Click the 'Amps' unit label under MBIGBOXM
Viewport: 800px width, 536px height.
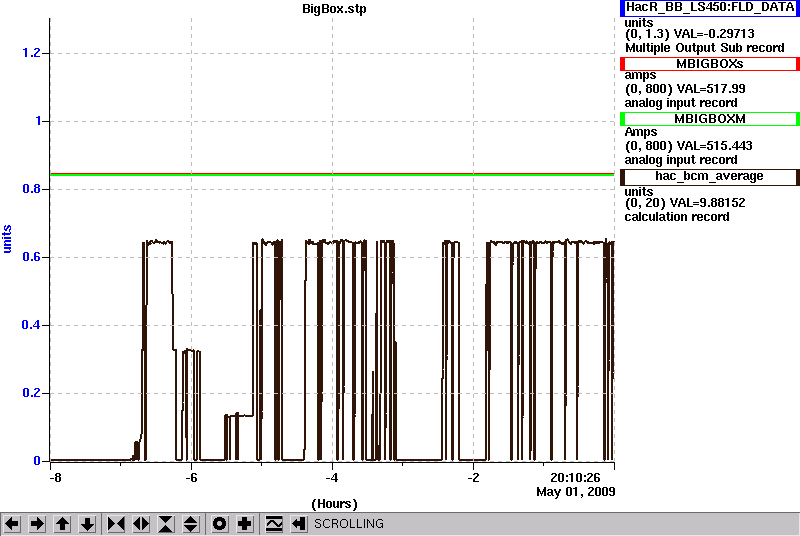point(641,132)
